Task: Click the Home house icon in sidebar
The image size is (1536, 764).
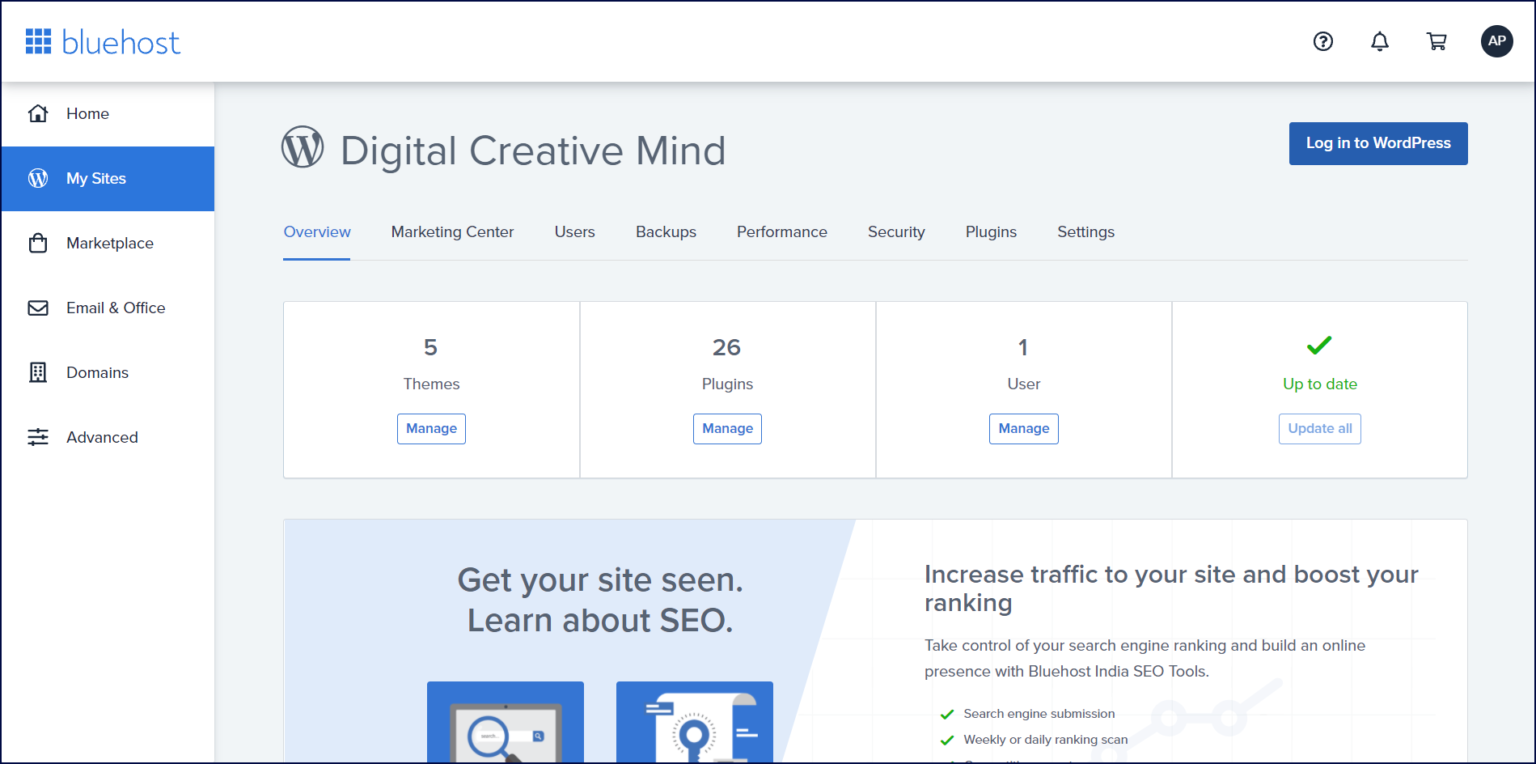Action: [38, 113]
